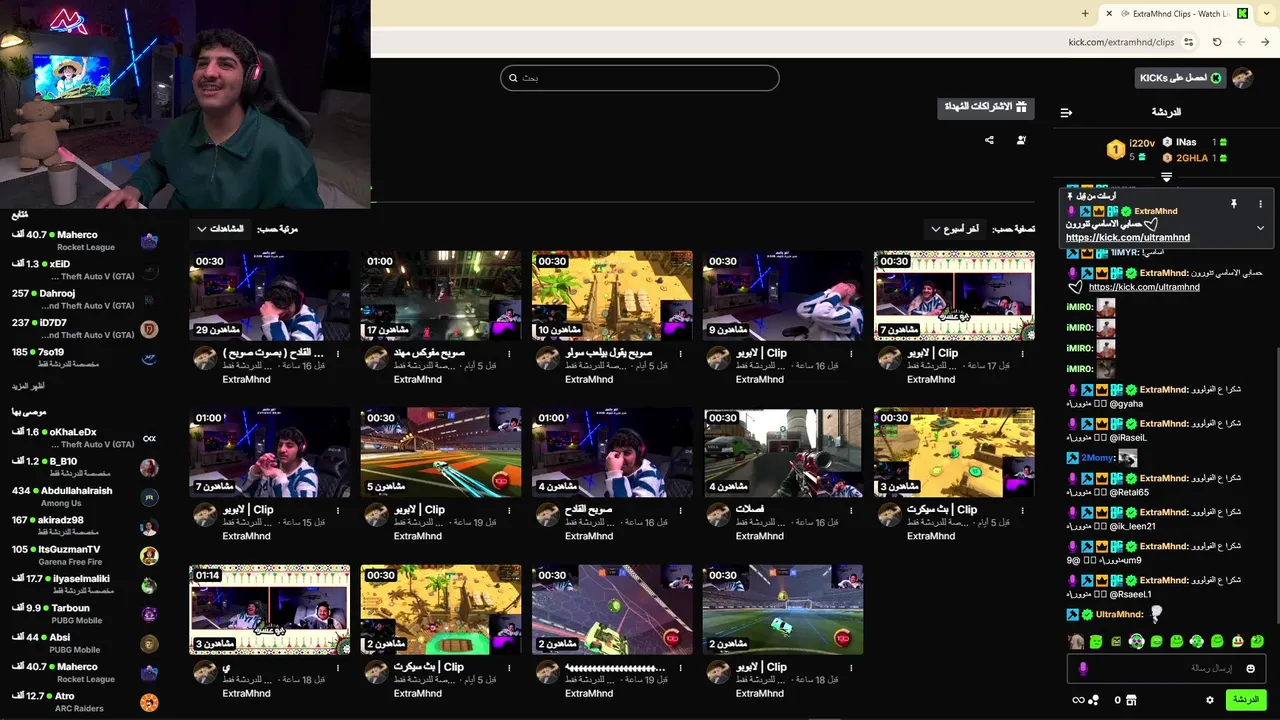Click the chat message input field
Image resolution: width=1280 pixels, height=720 pixels.
[x=1166, y=668]
